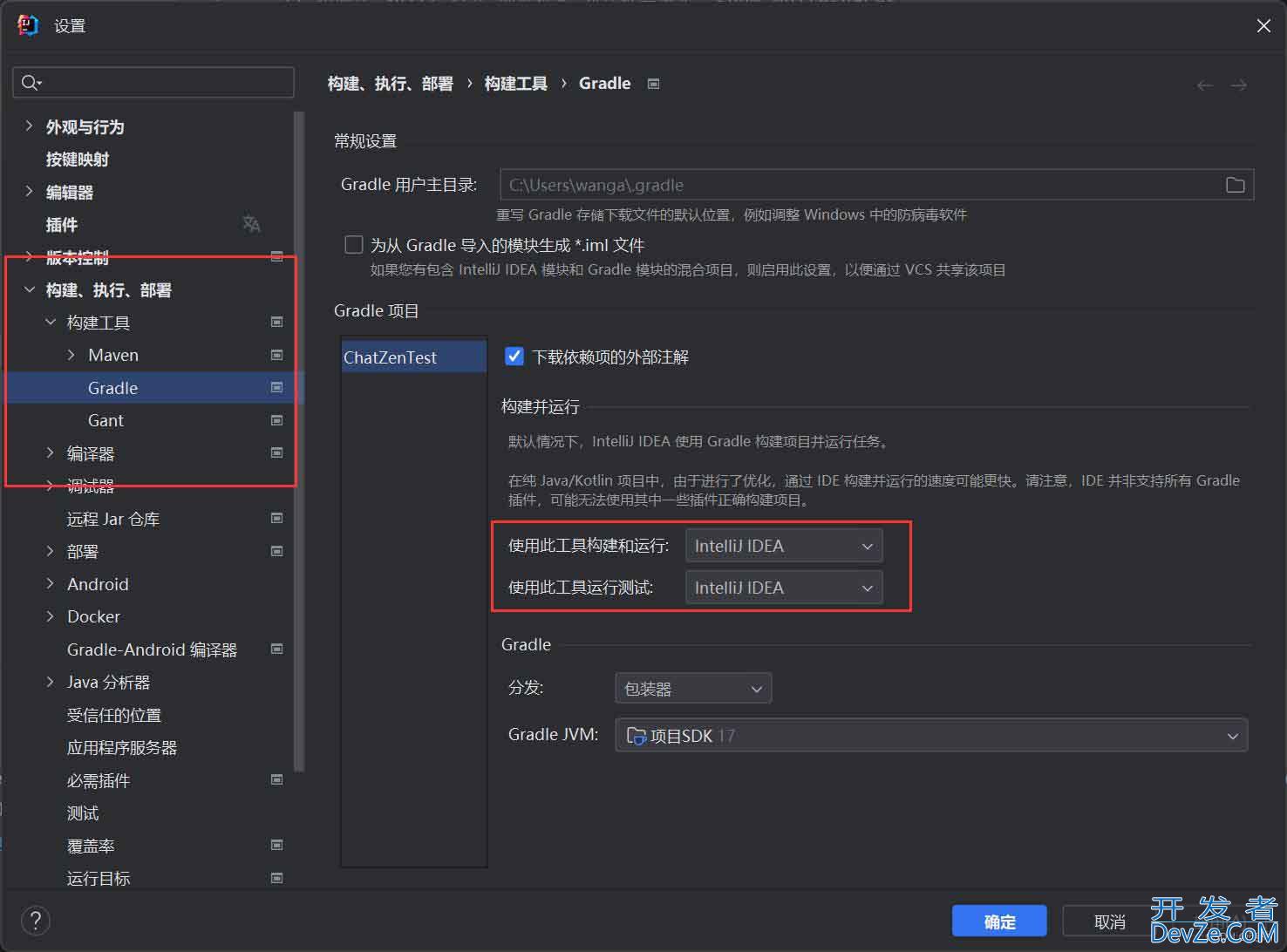Screen dimensions: 1287x952
Task: Click the icon next to Gradle breadcrumb title
Action: (x=653, y=84)
